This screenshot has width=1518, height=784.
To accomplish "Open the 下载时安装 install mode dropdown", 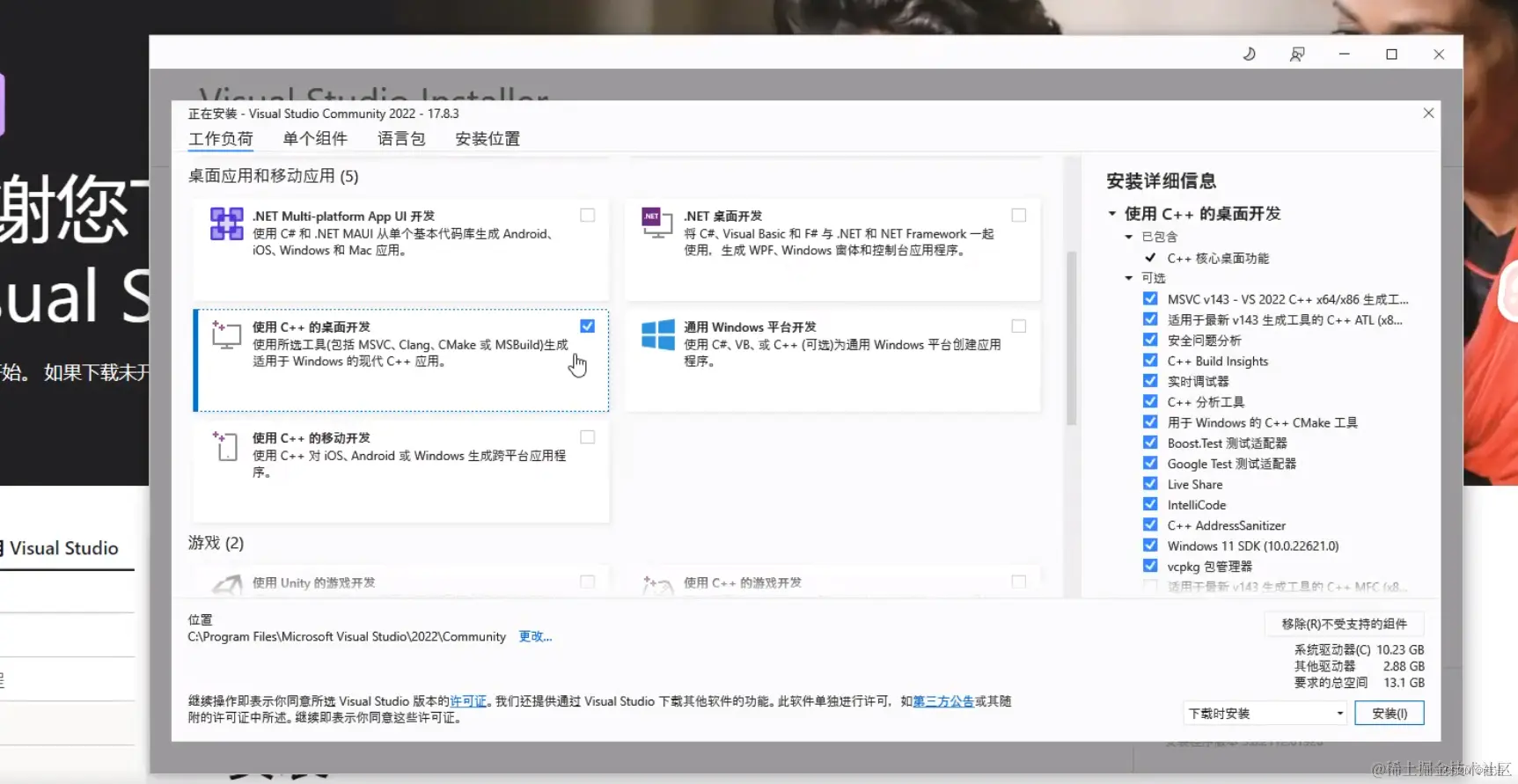I will pos(1265,714).
